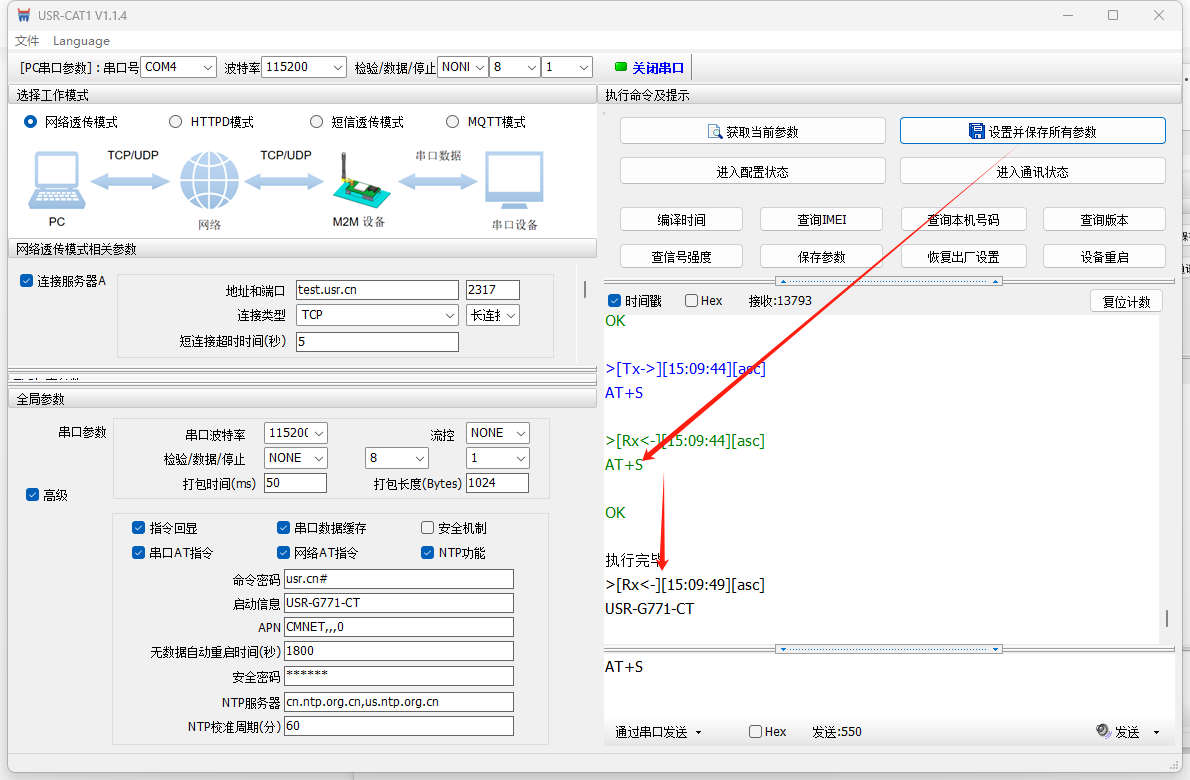The height and width of the screenshot is (780, 1190).
Task: Enable the security mechanism checkbox
Action: pyautogui.click(x=428, y=528)
